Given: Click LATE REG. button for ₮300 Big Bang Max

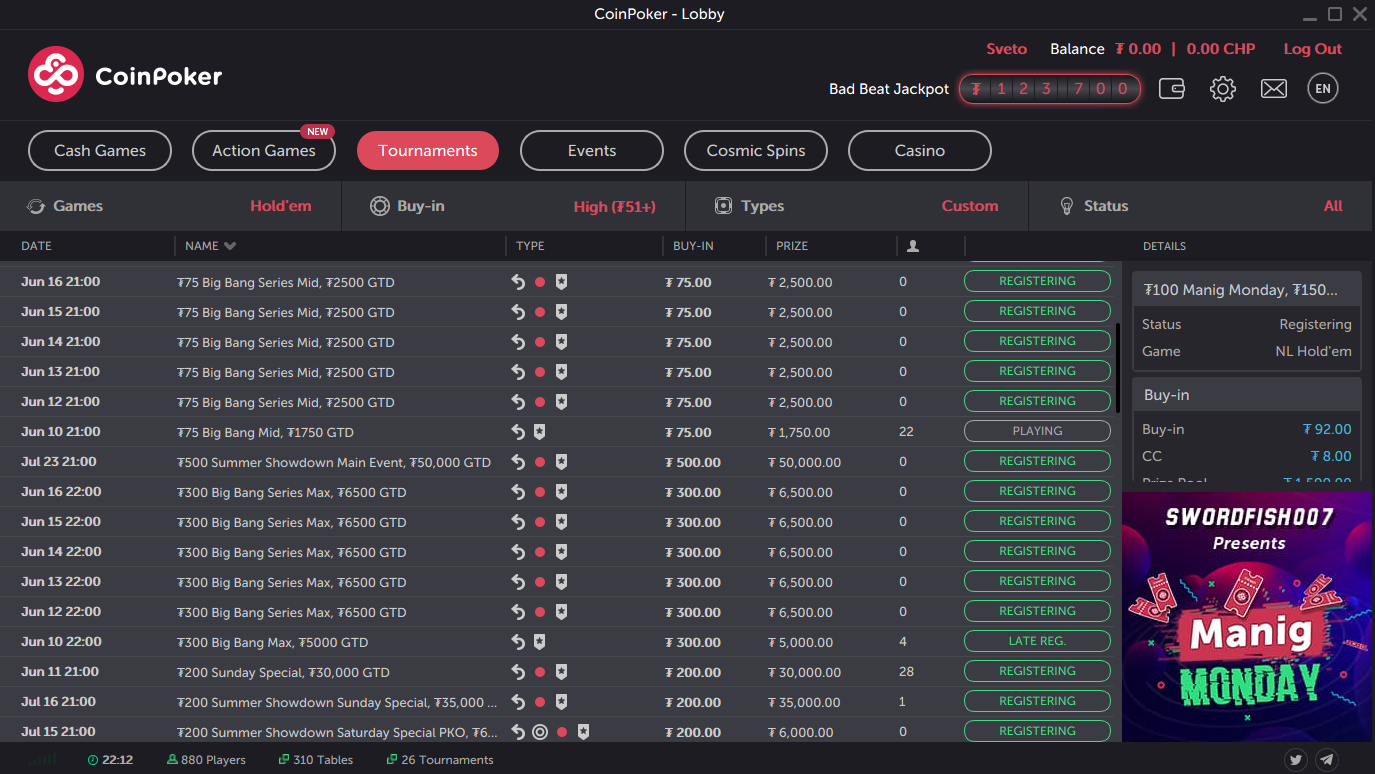Looking at the screenshot, I should (x=1037, y=641).
